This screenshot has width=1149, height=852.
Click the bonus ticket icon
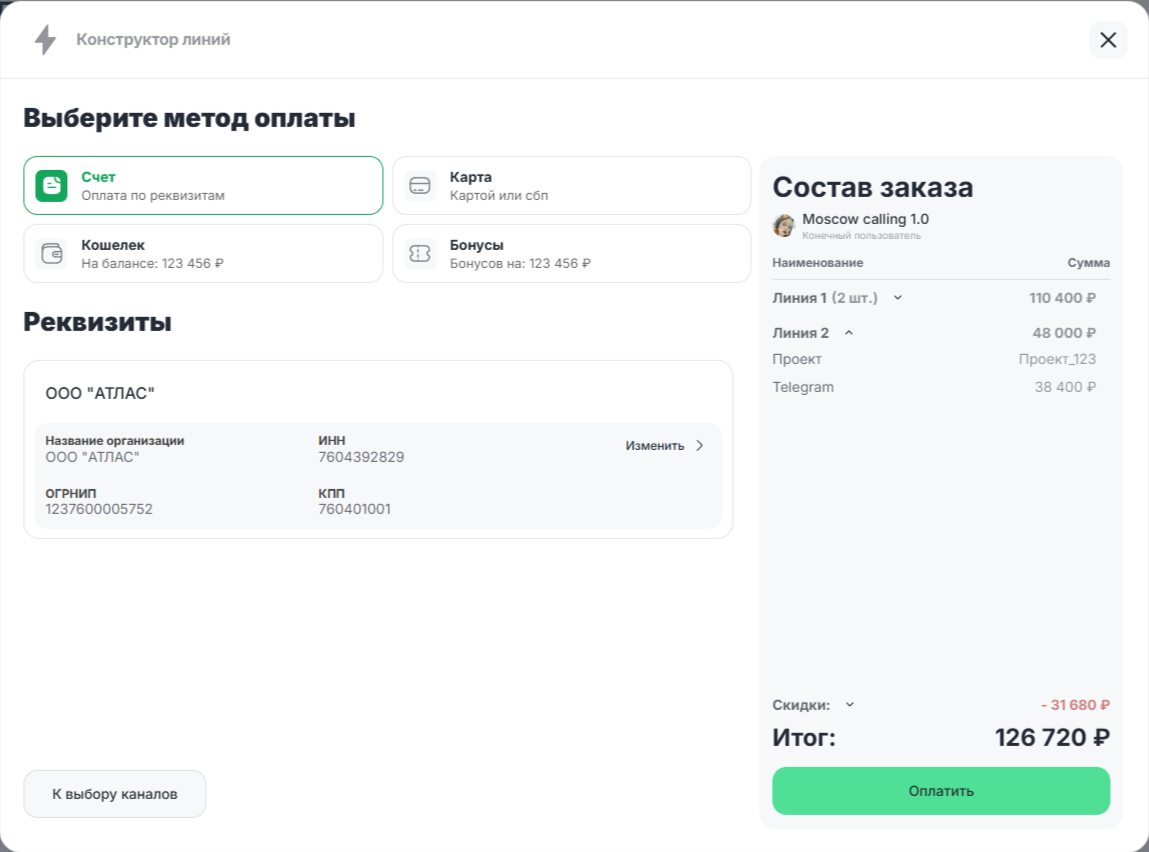420,254
